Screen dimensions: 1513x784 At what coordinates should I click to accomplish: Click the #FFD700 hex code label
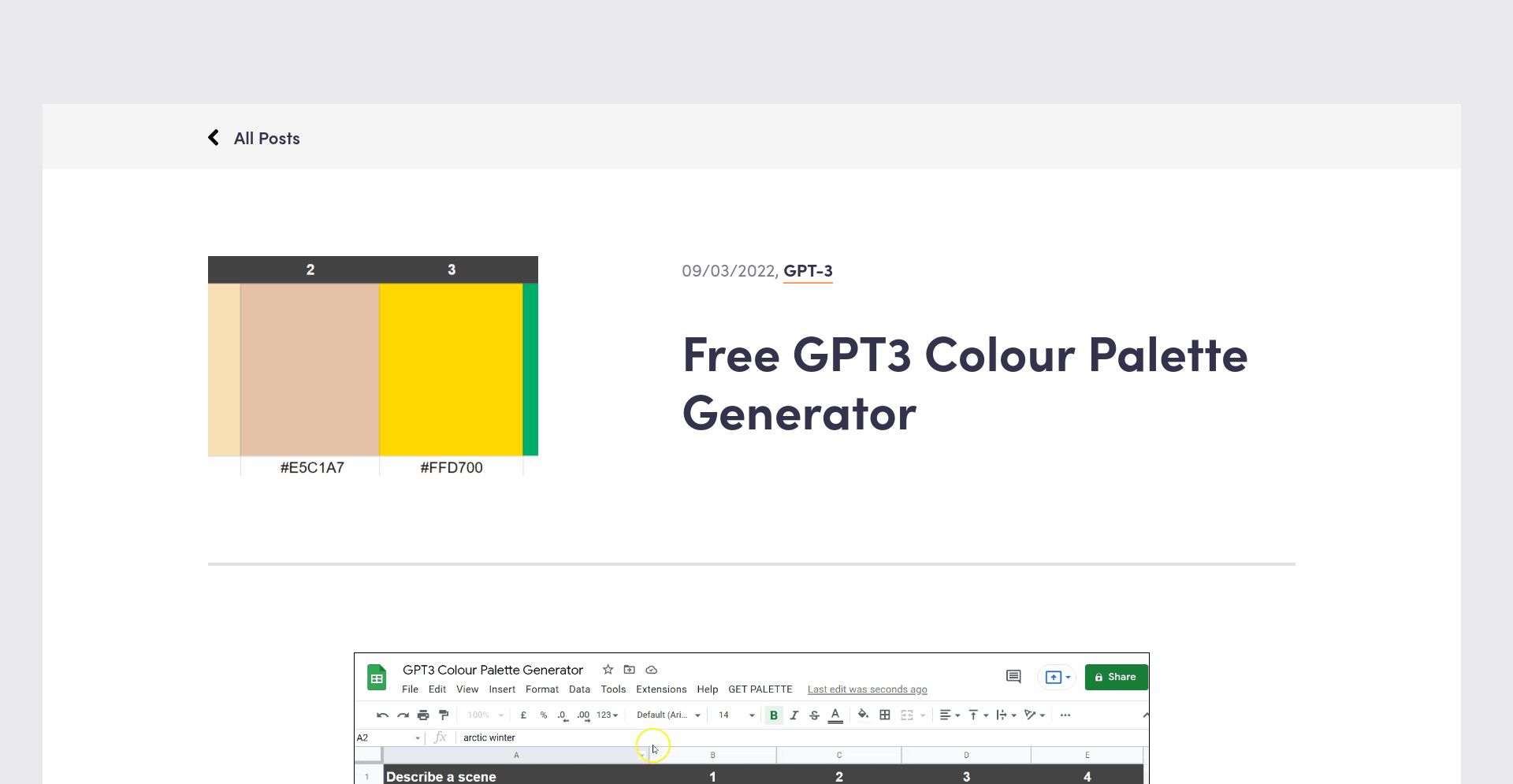click(452, 467)
